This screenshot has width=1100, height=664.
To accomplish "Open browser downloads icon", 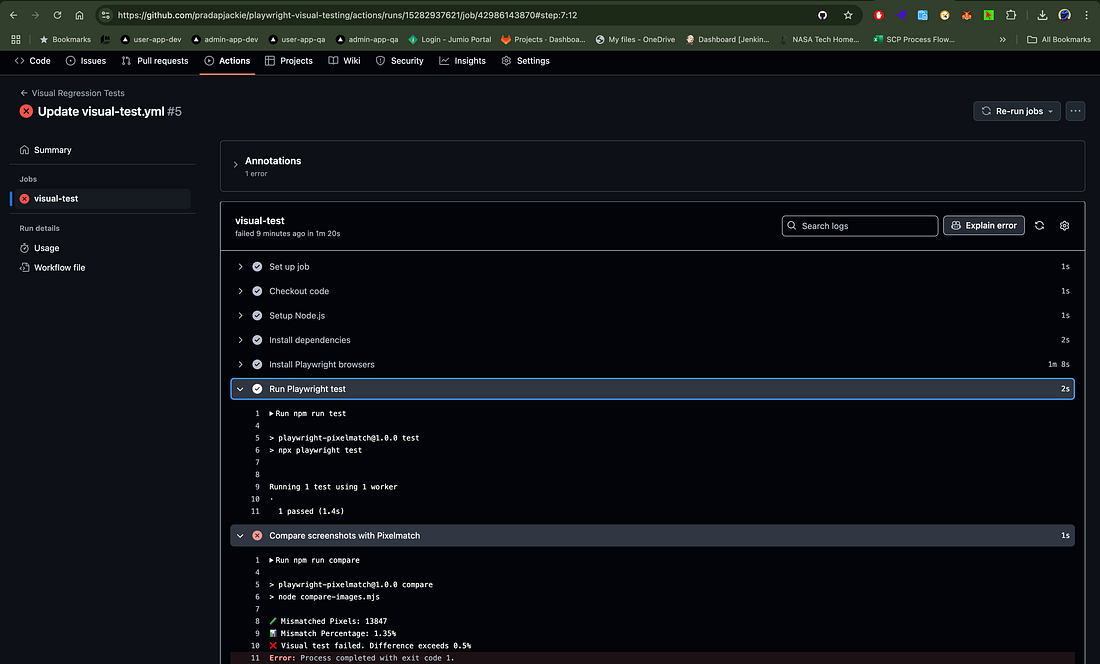I will pos(1042,15).
